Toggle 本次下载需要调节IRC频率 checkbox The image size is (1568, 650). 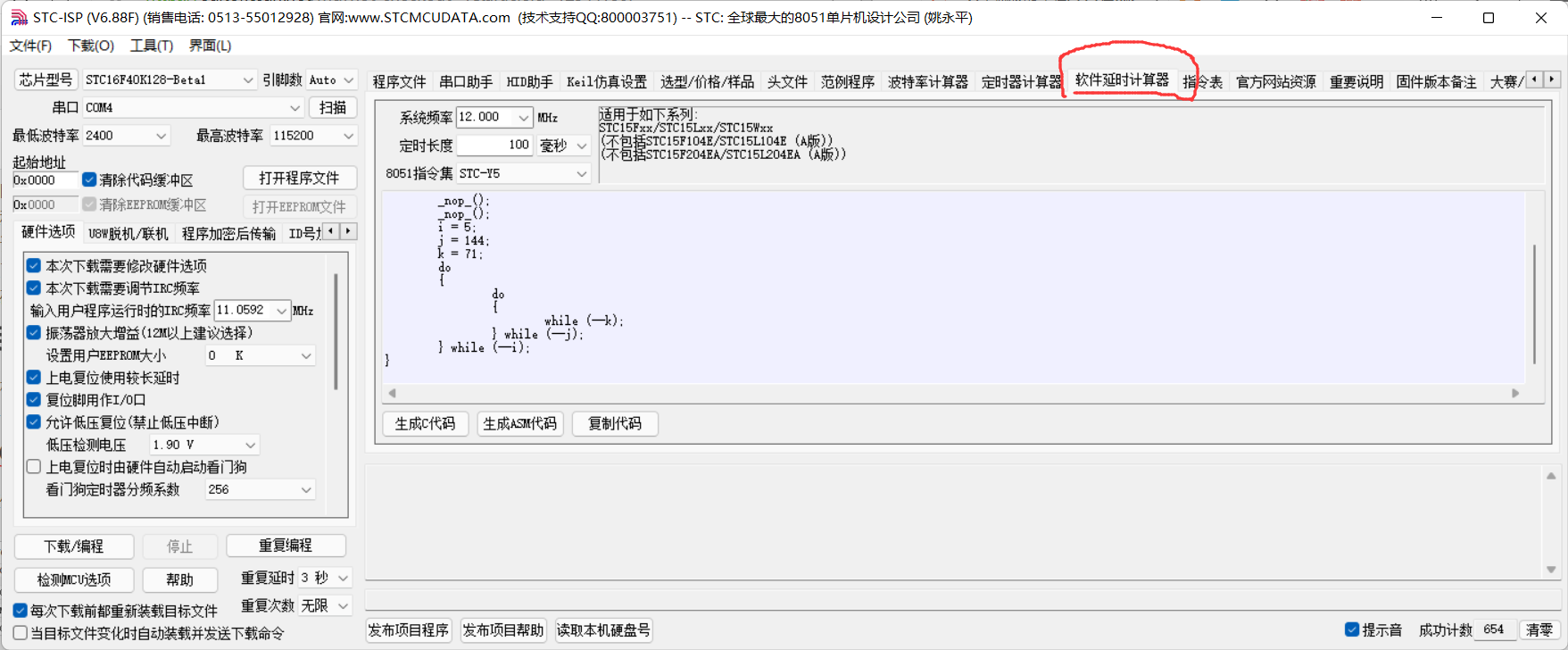[x=34, y=287]
